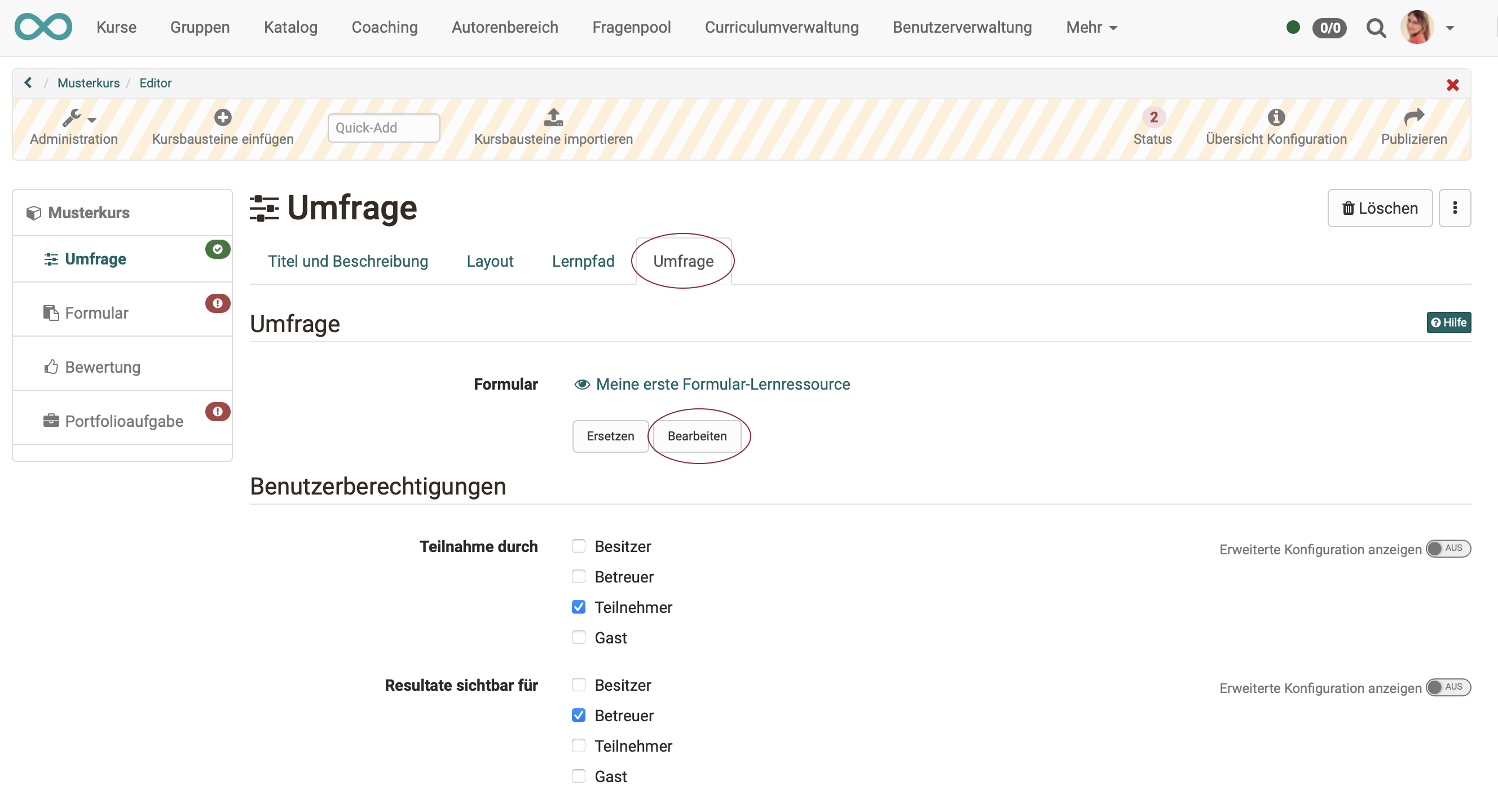Click the Ersetzen button
This screenshot has width=1498, height=812.
click(610, 436)
